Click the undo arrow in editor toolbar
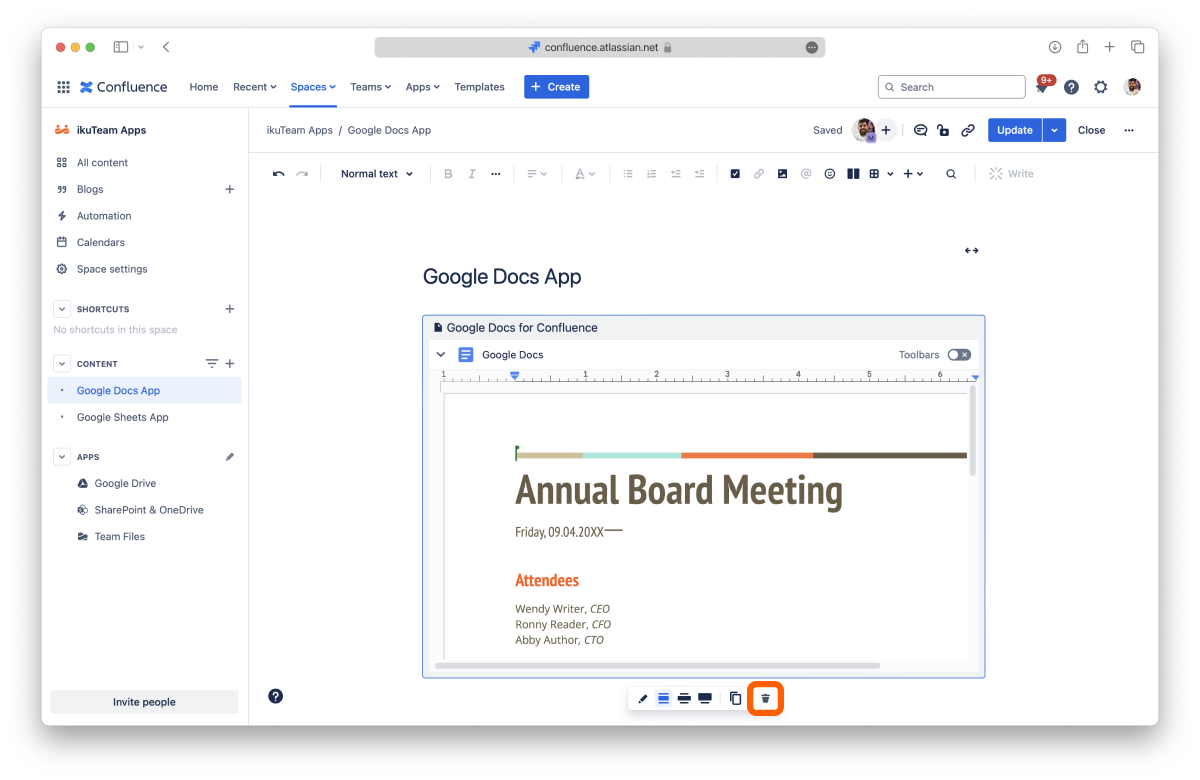The width and height of the screenshot is (1200, 780). point(278,174)
